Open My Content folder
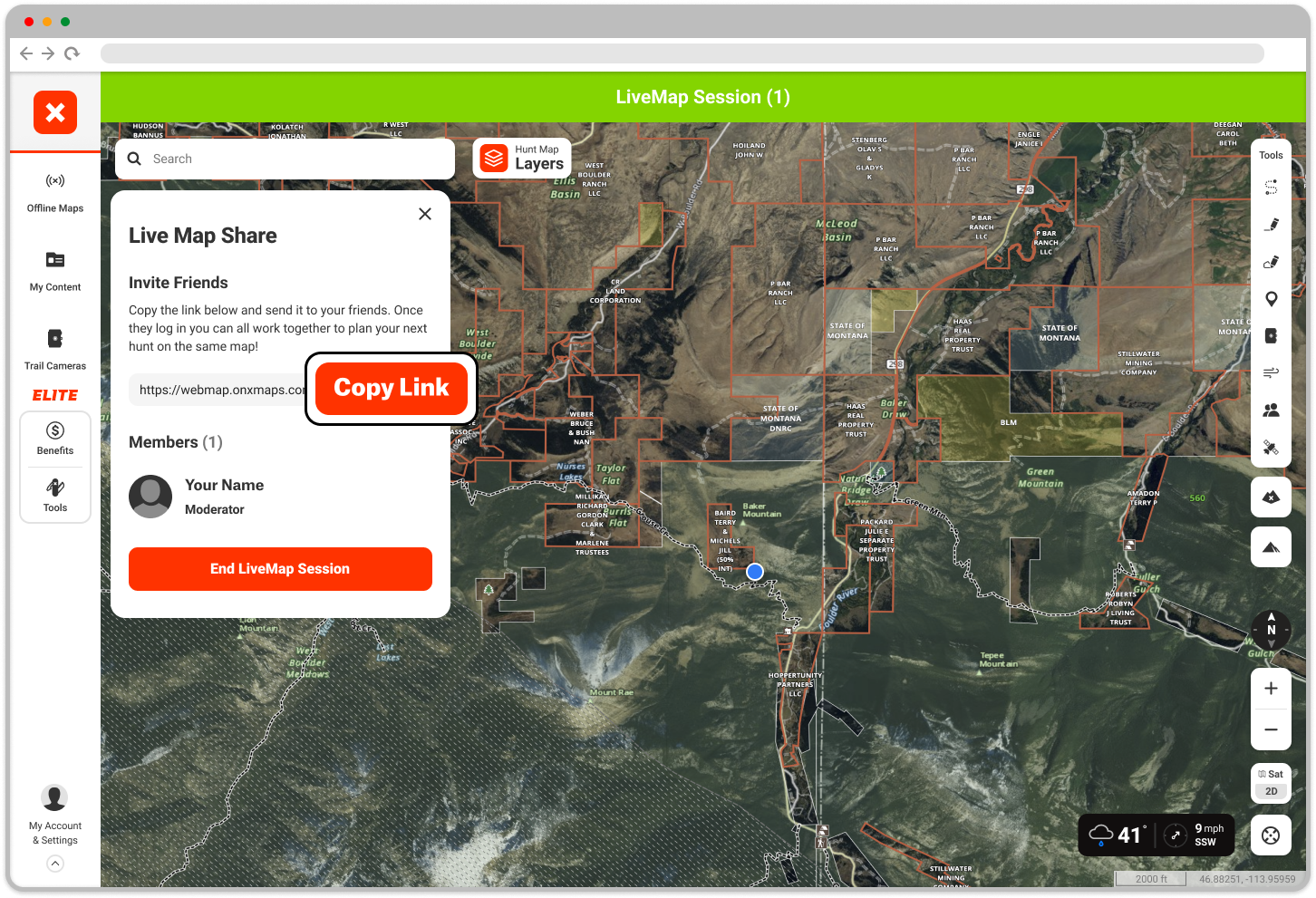The image size is (1316, 898). [55, 271]
